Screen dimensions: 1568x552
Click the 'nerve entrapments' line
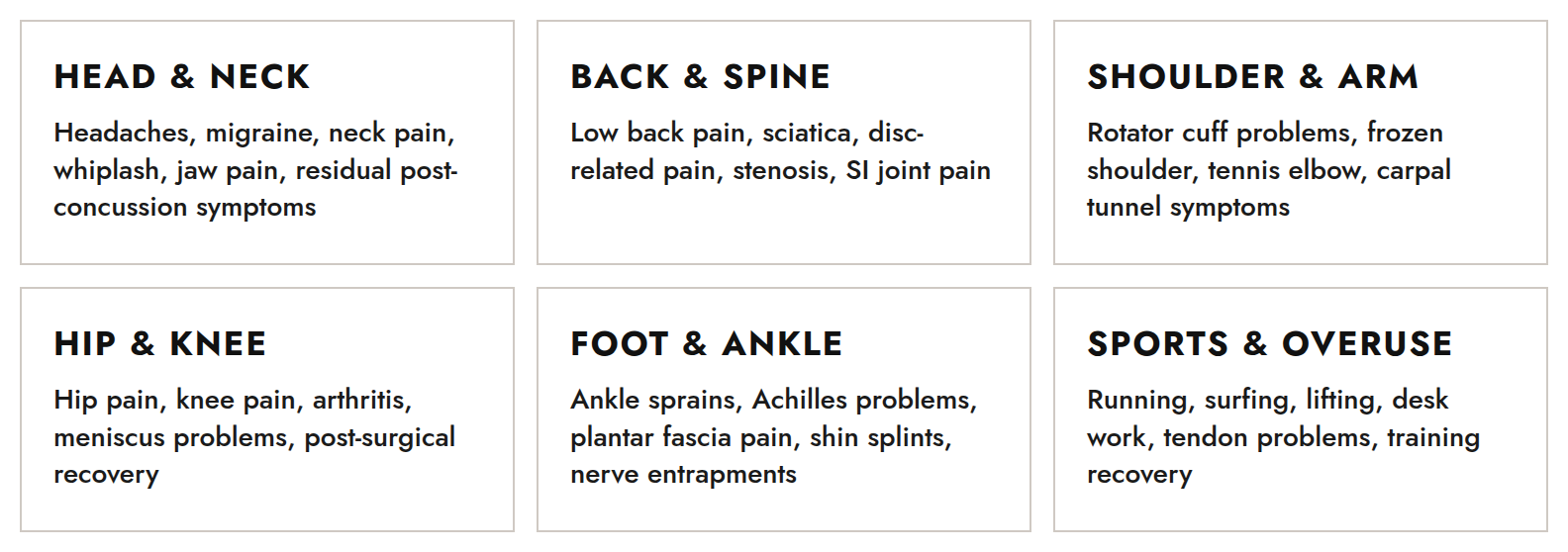(x=684, y=474)
